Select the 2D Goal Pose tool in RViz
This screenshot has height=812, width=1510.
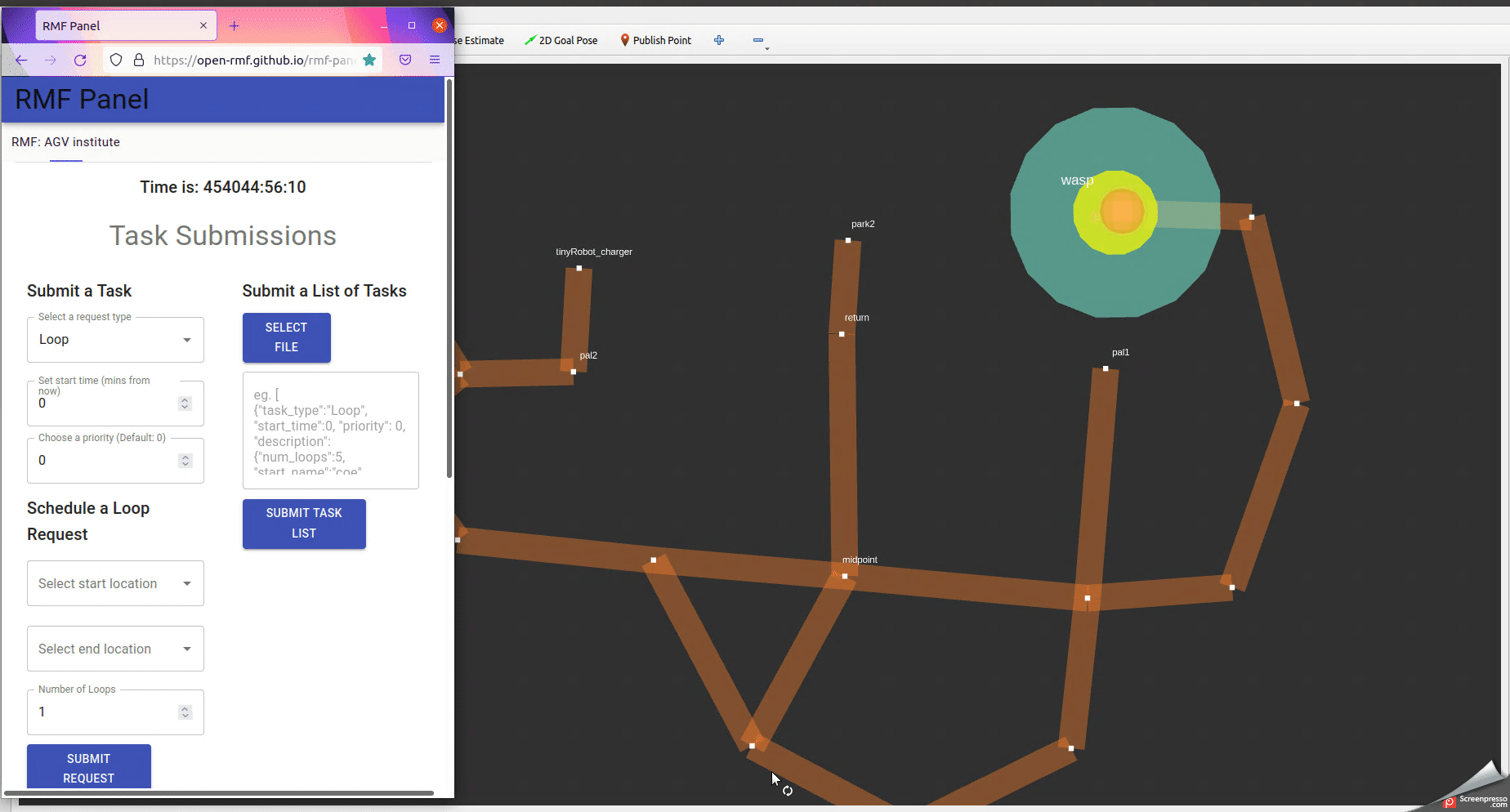pos(561,40)
